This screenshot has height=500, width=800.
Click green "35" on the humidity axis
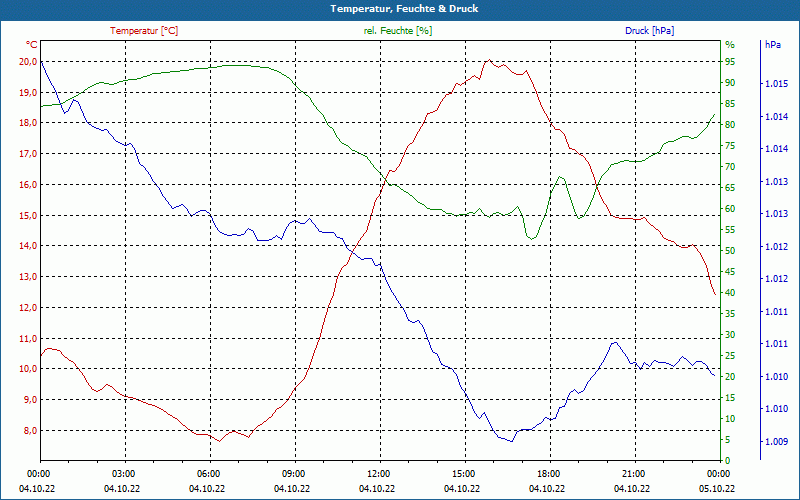click(x=730, y=314)
